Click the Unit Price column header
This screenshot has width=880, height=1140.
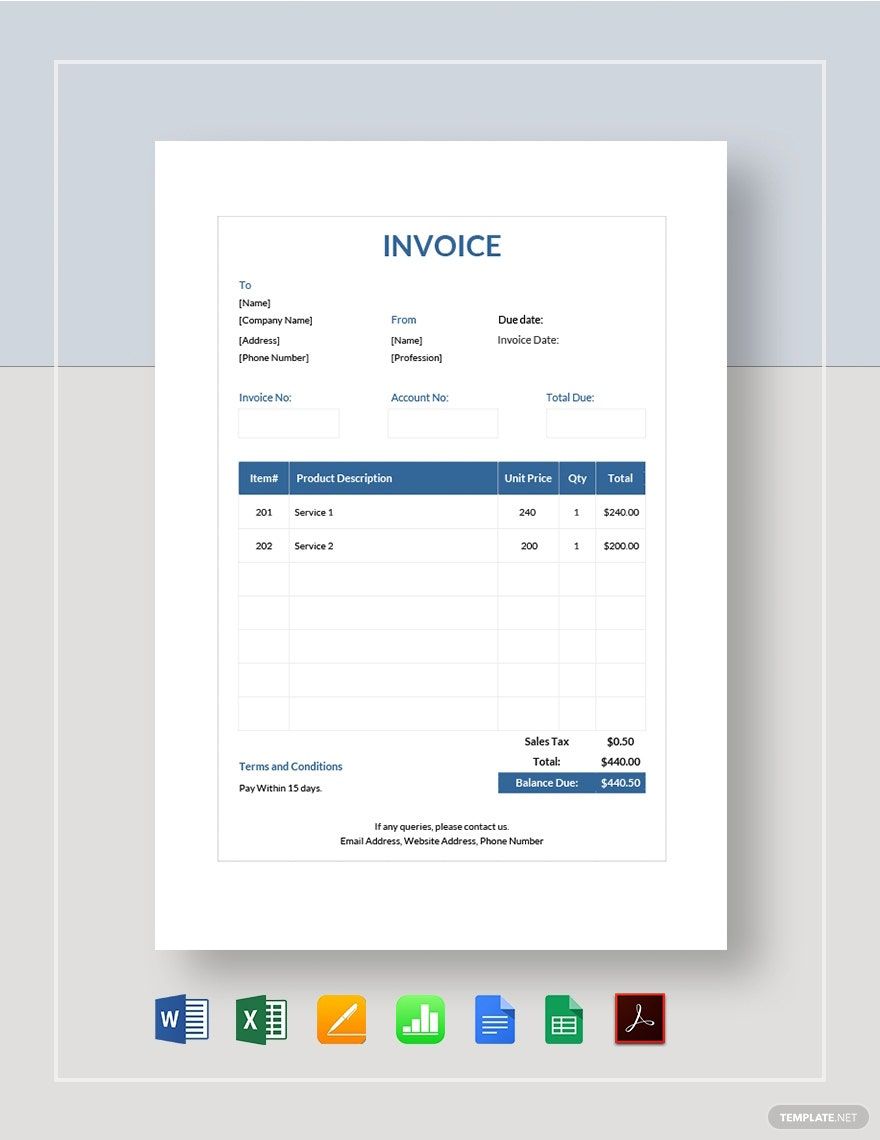point(528,478)
